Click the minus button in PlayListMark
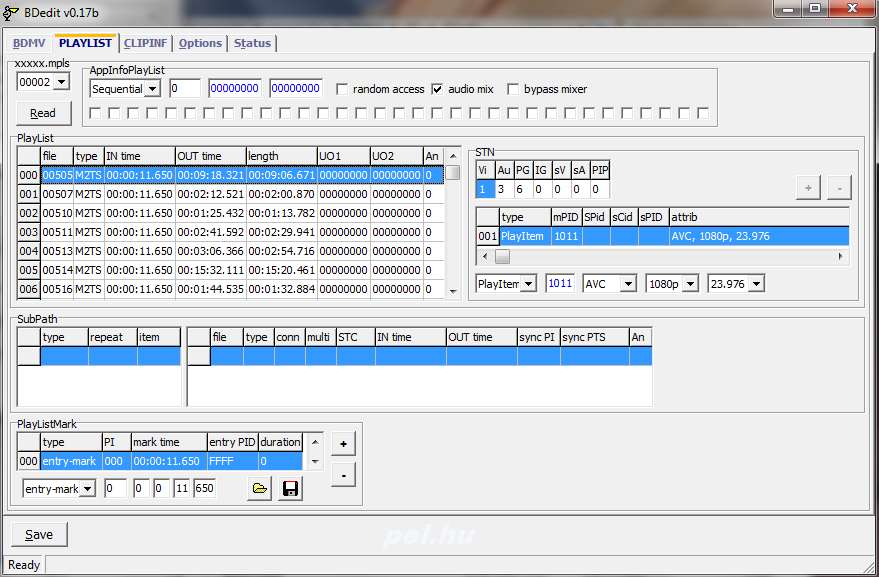The width and height of the screenshot is (879, 577). [x=342, y=475]
